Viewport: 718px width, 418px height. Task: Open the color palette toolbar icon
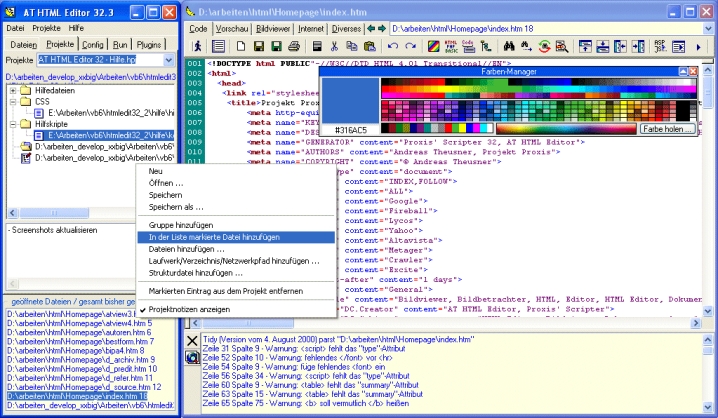click(433, 47)
